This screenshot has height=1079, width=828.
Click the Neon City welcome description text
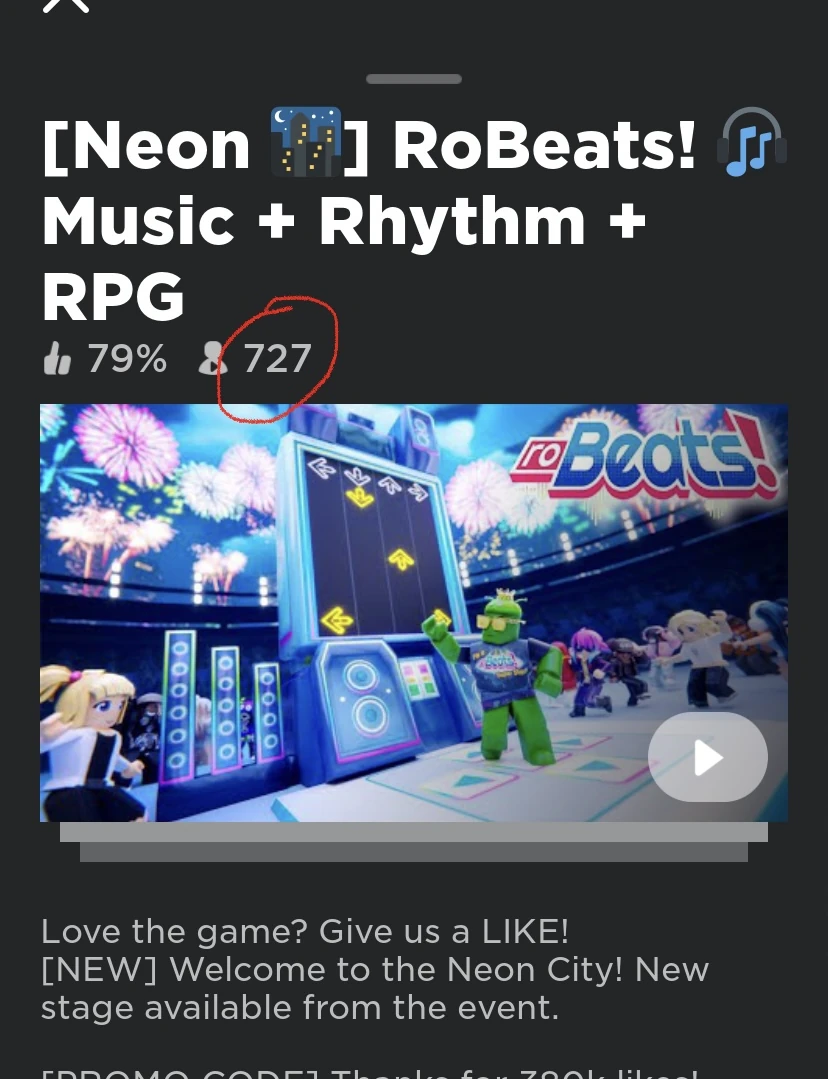(375, 989)
